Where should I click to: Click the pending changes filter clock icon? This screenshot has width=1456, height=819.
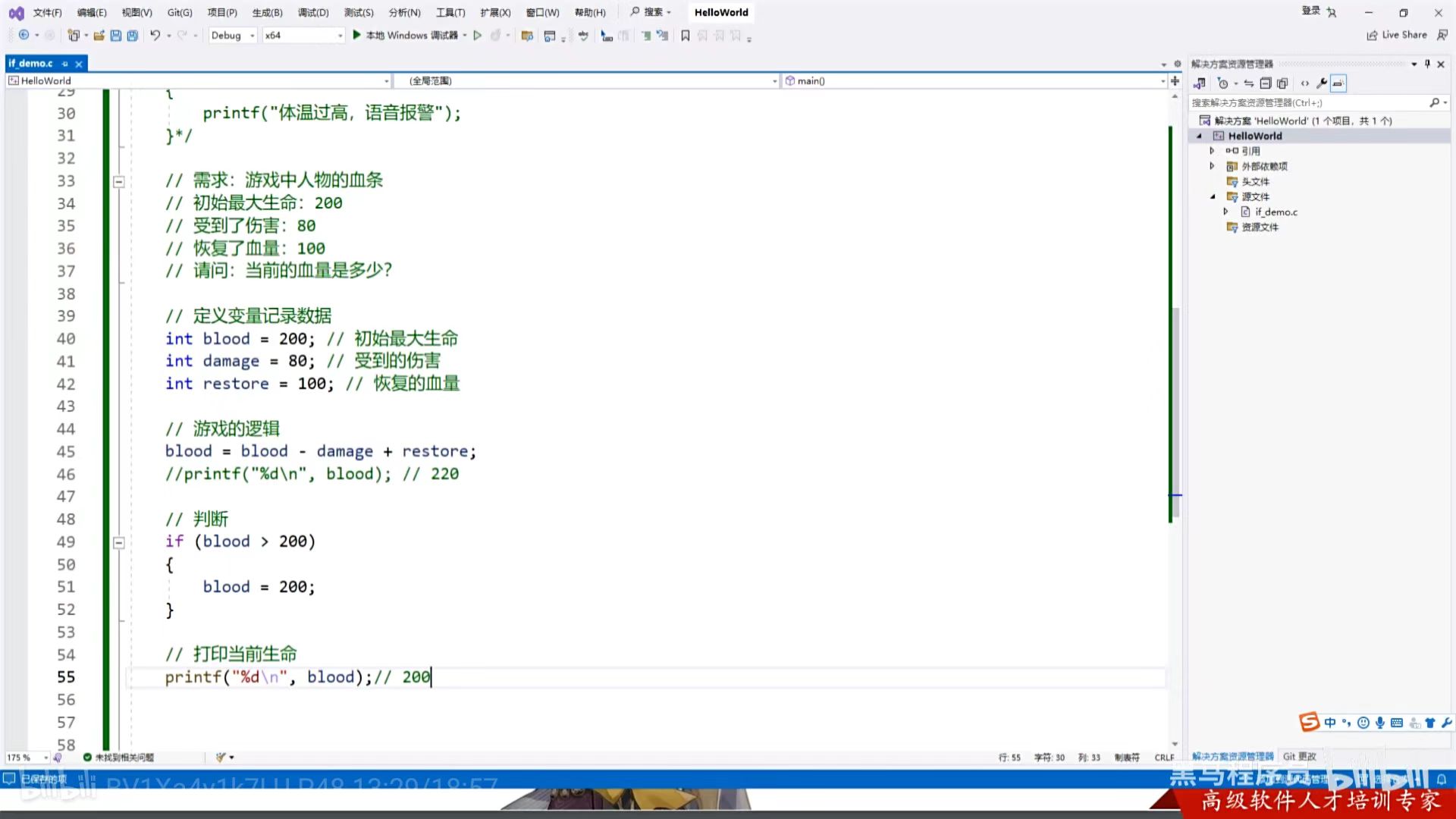coord(1223,83)
